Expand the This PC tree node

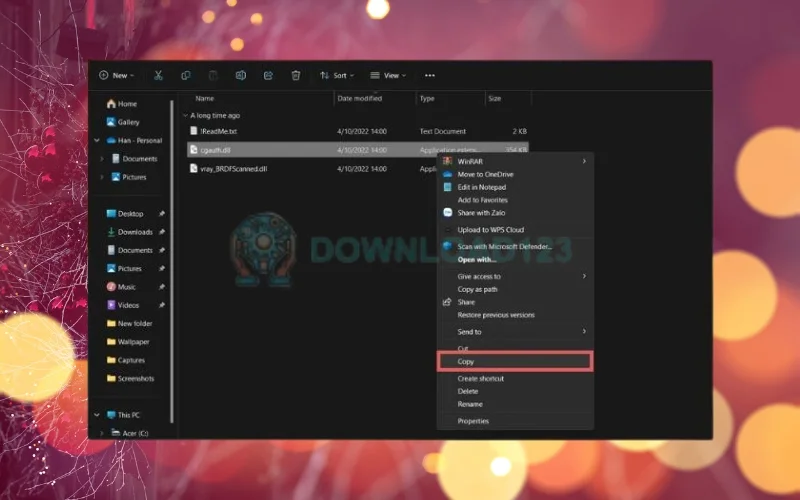[97, 415]
